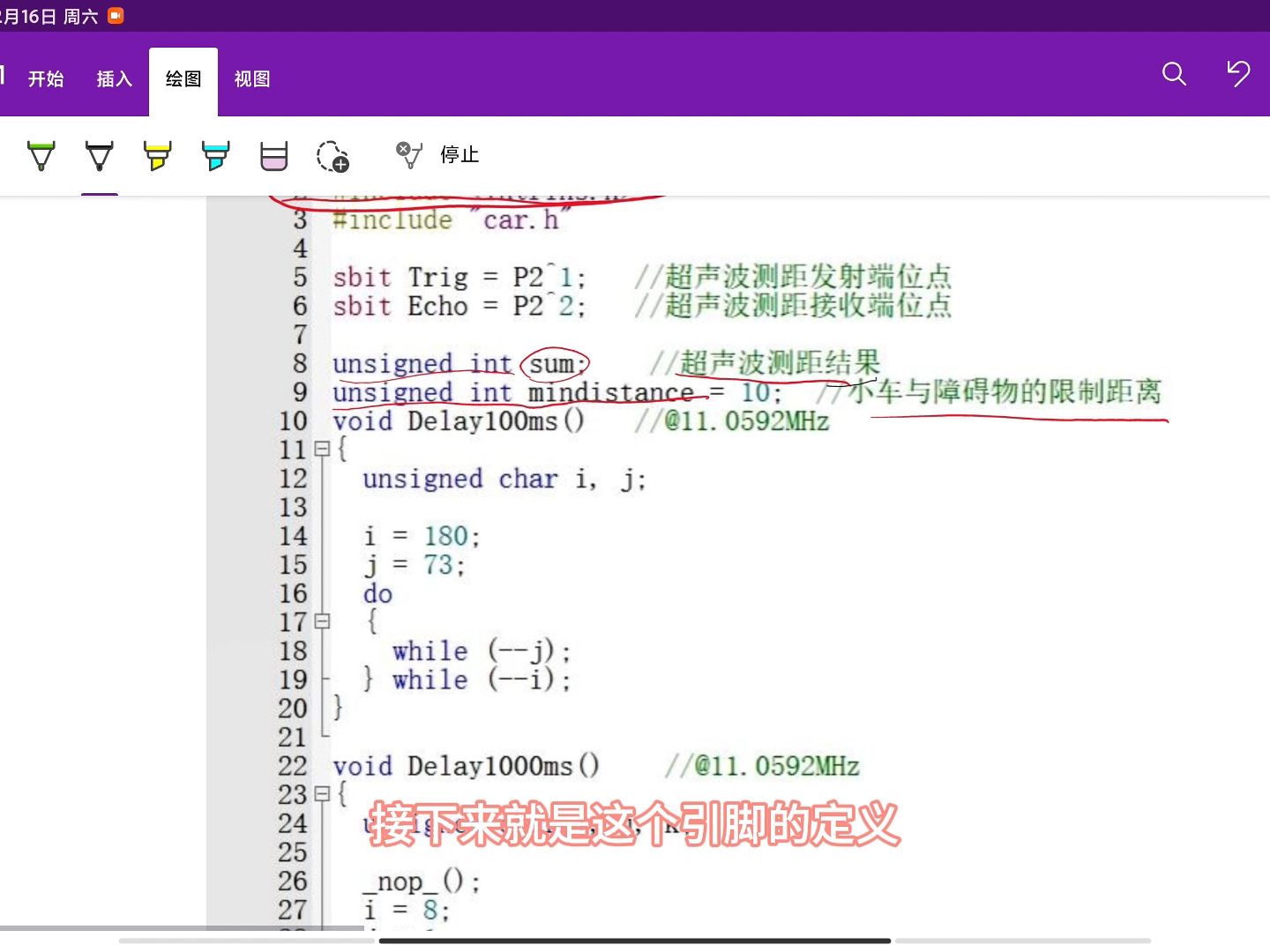Click 'void Delay100ms()' function declaration
This screenshot has height=952, width=1270.
459,421
